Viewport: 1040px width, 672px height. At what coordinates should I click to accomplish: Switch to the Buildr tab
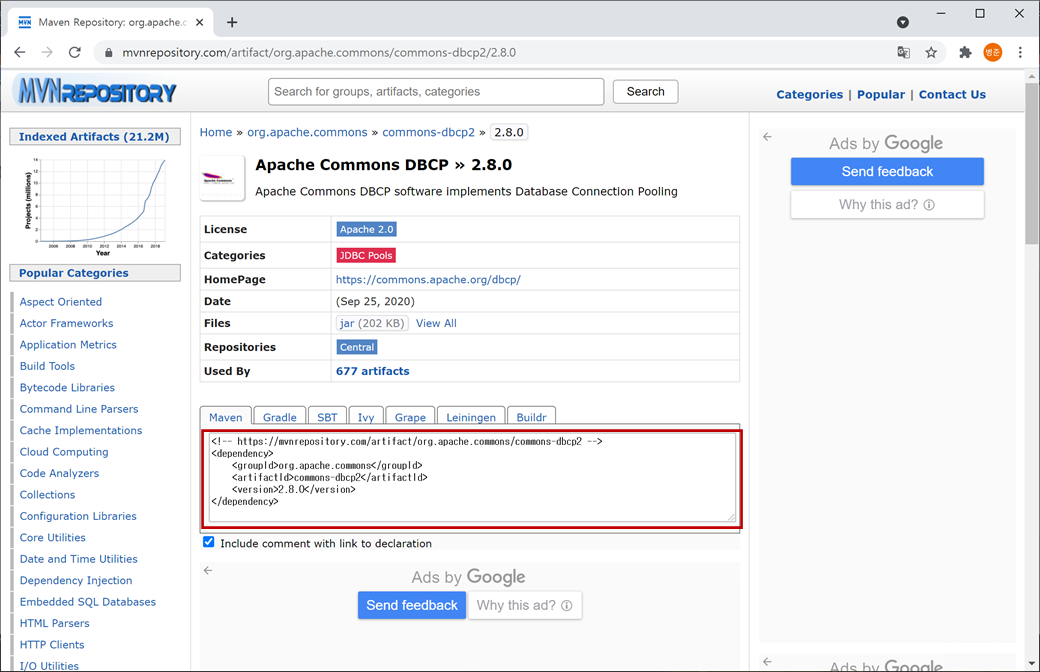[531, 417]
